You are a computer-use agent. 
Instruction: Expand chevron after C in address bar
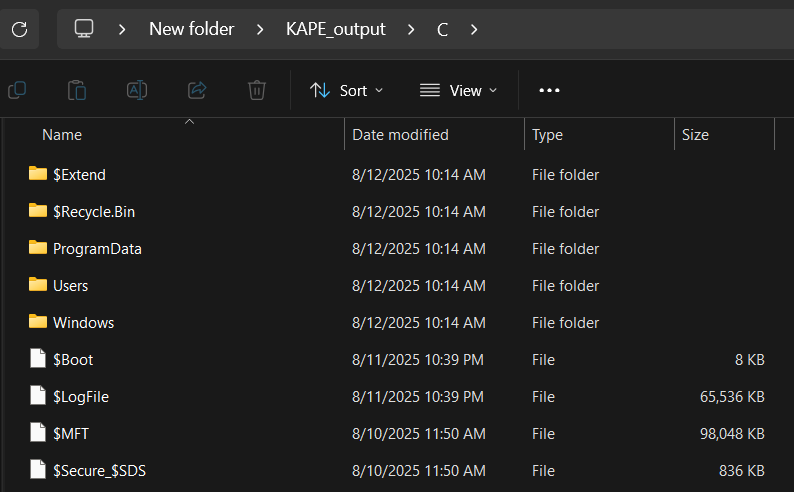tap(474, 29)
